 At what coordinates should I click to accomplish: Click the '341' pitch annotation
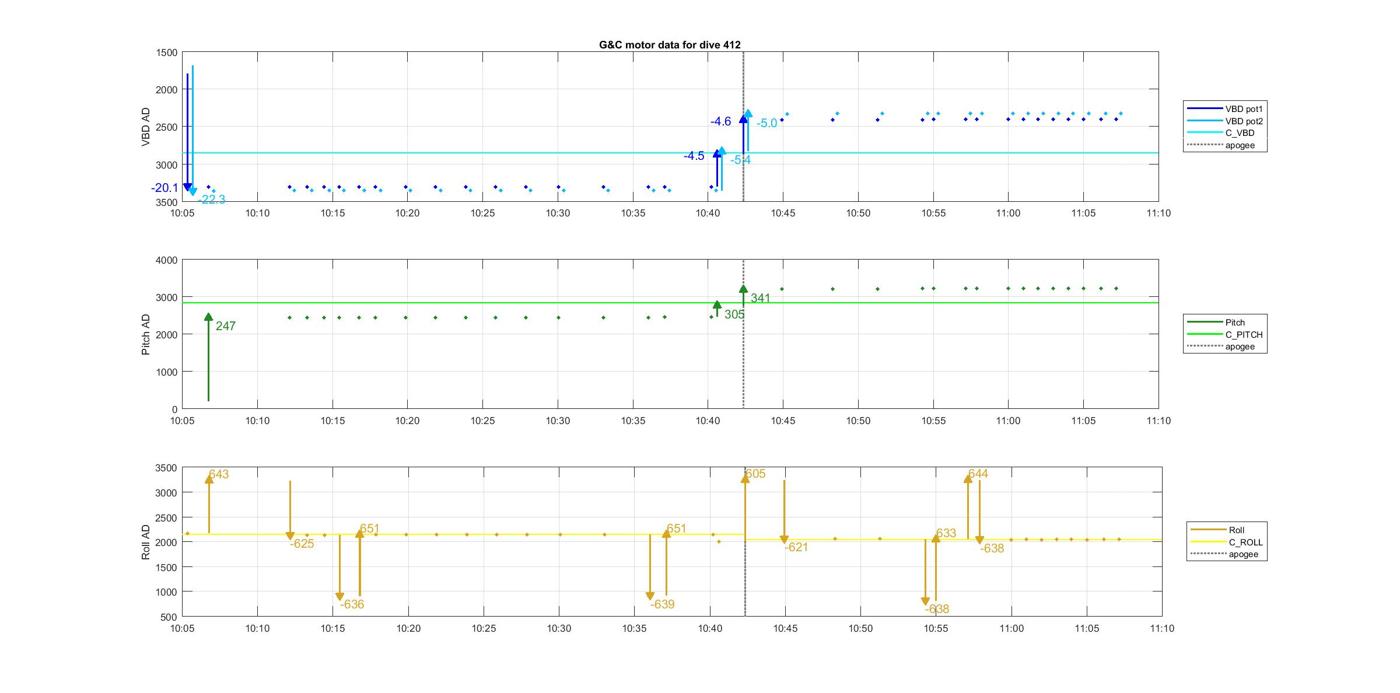761,299
